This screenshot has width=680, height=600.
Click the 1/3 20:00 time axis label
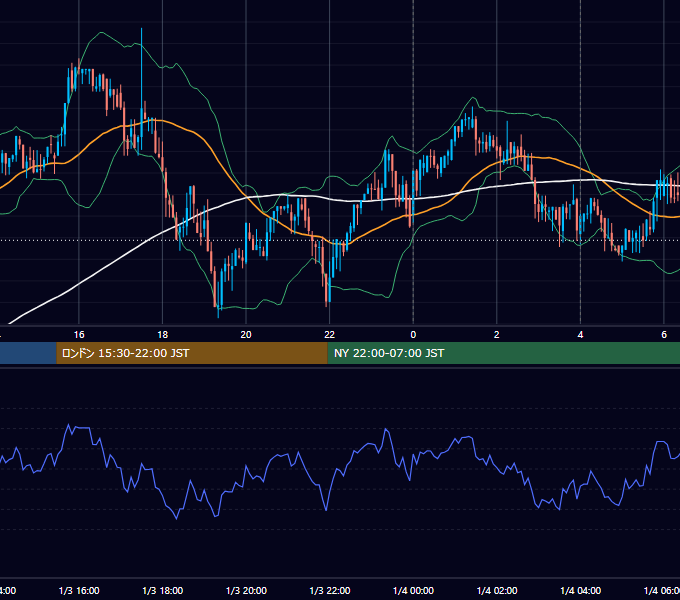click(x=246, y=590)
